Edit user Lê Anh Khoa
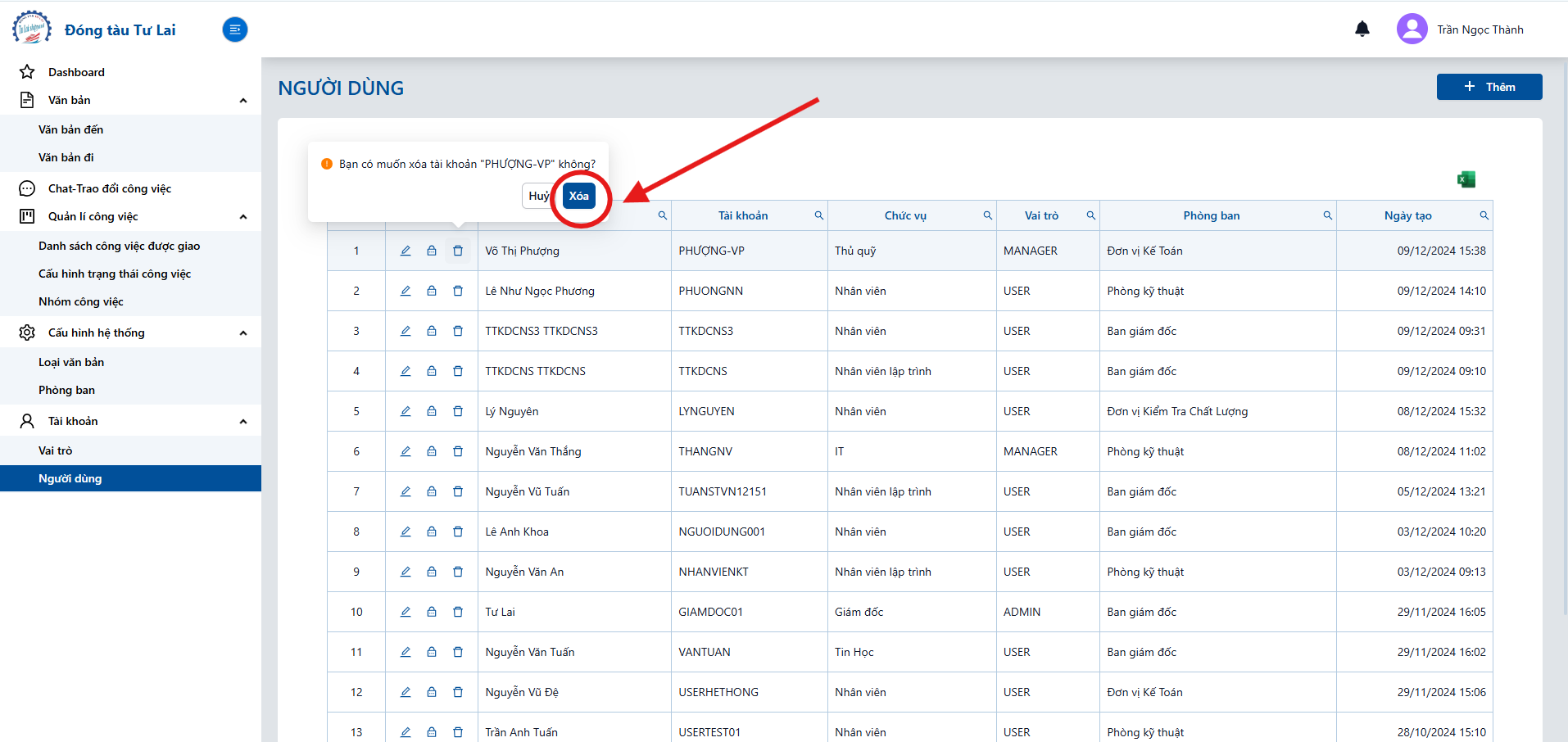Viewport: 1568px width, 742px height. click(x=406, y=532)
